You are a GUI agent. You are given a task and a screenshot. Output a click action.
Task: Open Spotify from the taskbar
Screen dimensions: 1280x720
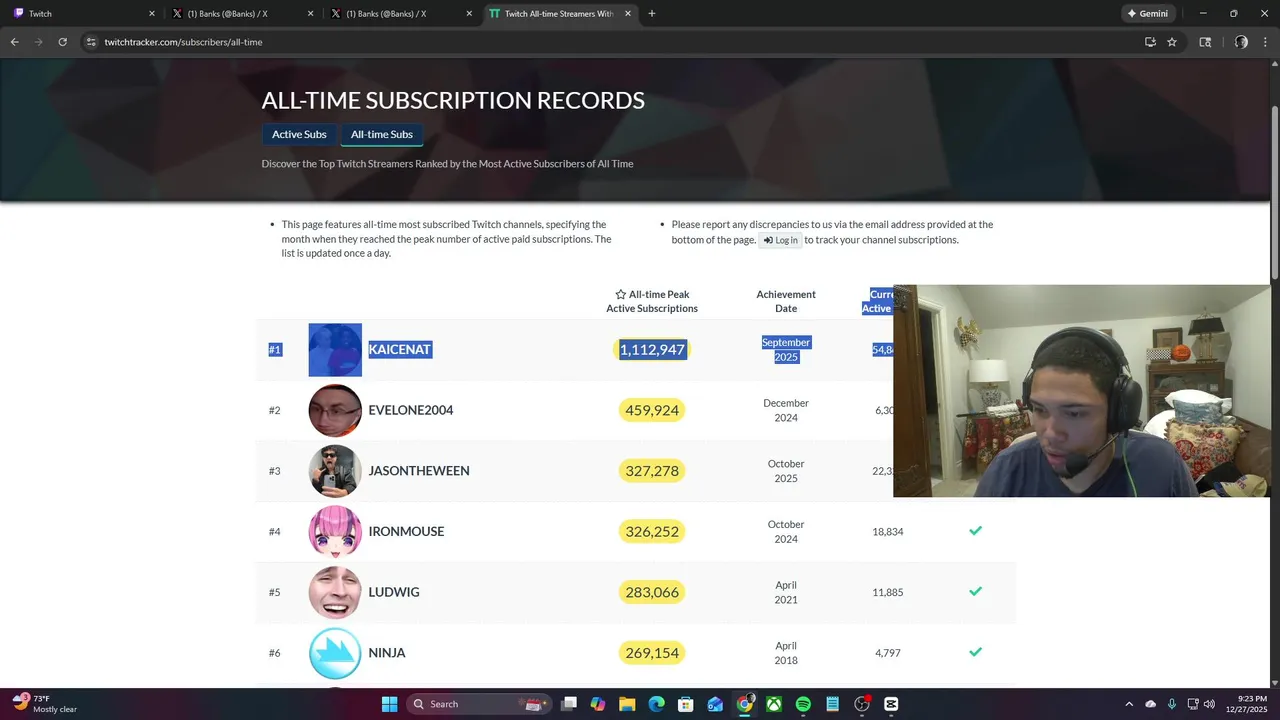[x=803, y=704]
